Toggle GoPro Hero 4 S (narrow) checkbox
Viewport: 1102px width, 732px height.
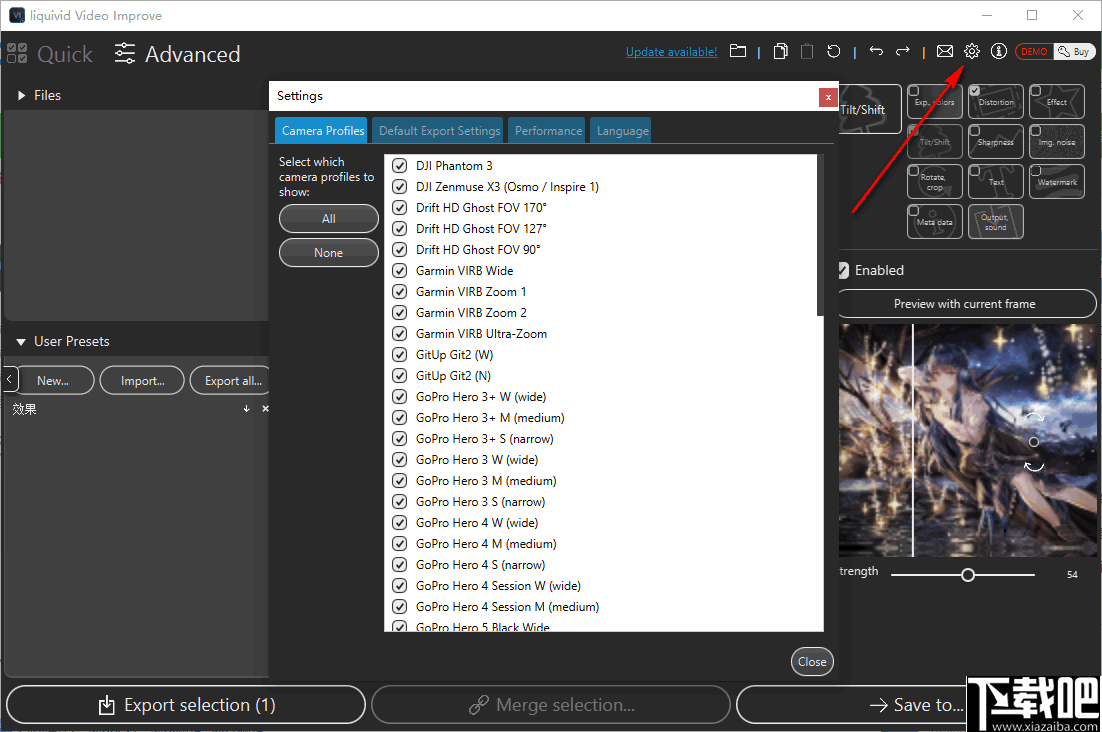coord(399,565)
